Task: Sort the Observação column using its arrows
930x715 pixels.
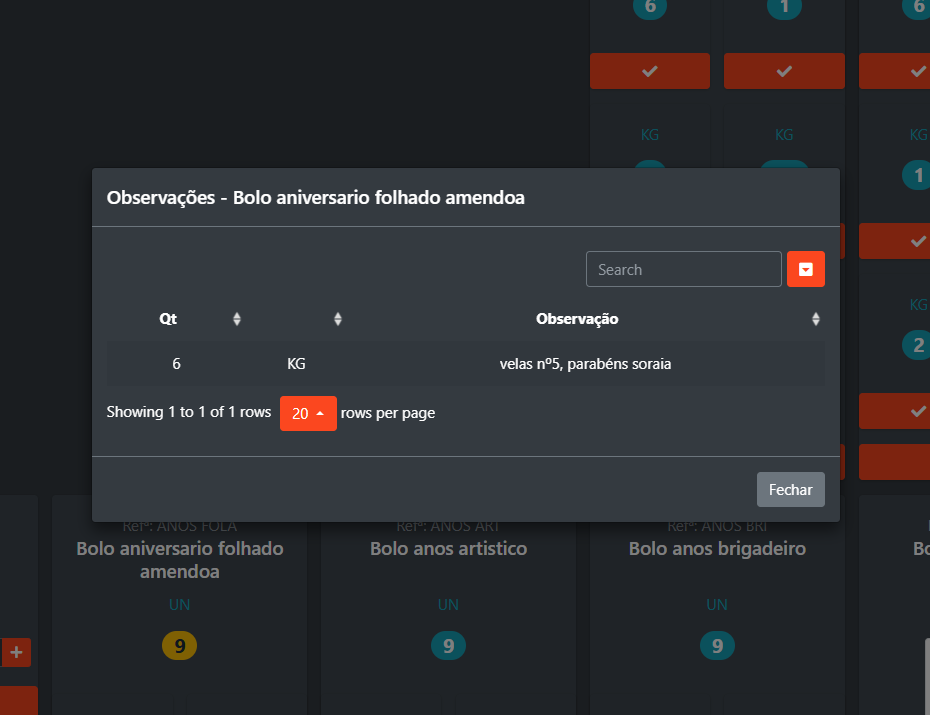Action: click(816, 319)
